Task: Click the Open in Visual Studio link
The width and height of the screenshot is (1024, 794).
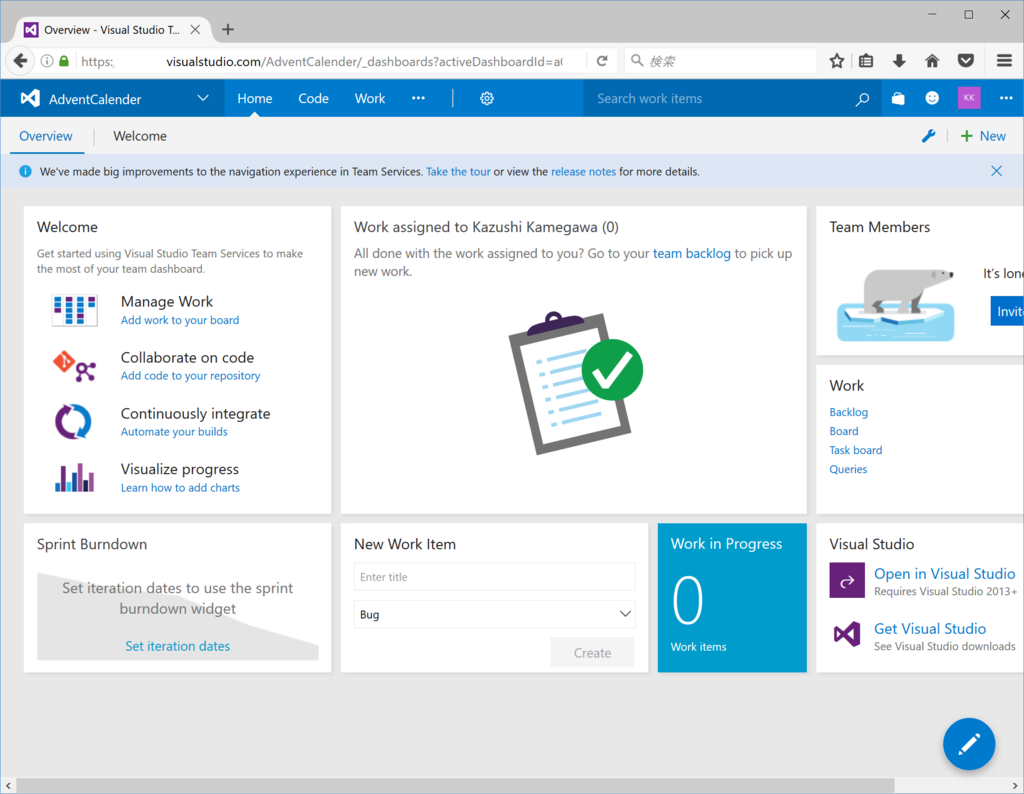Action: click(944, 573)
